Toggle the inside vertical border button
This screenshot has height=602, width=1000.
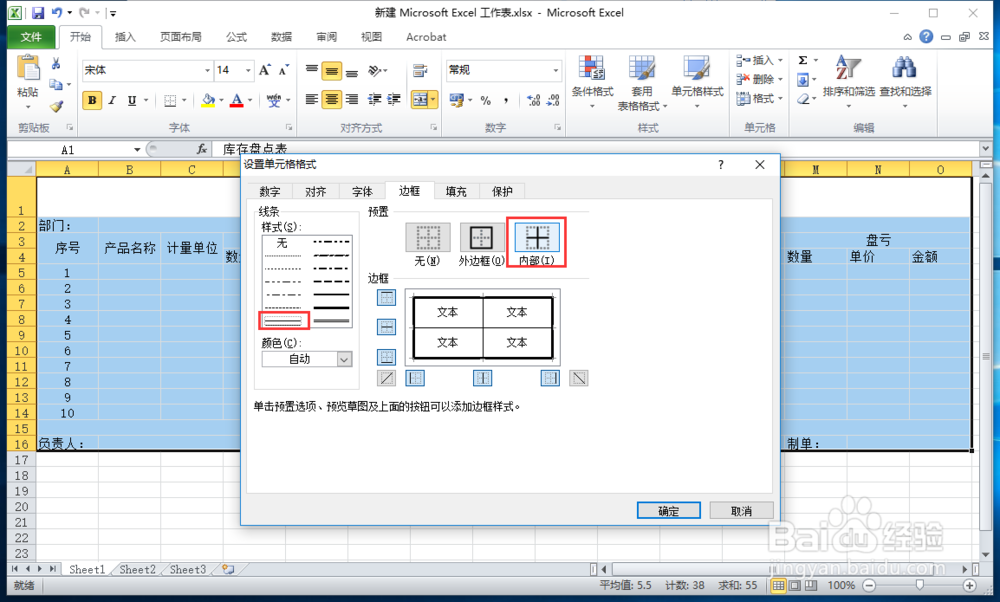point(483,378)
